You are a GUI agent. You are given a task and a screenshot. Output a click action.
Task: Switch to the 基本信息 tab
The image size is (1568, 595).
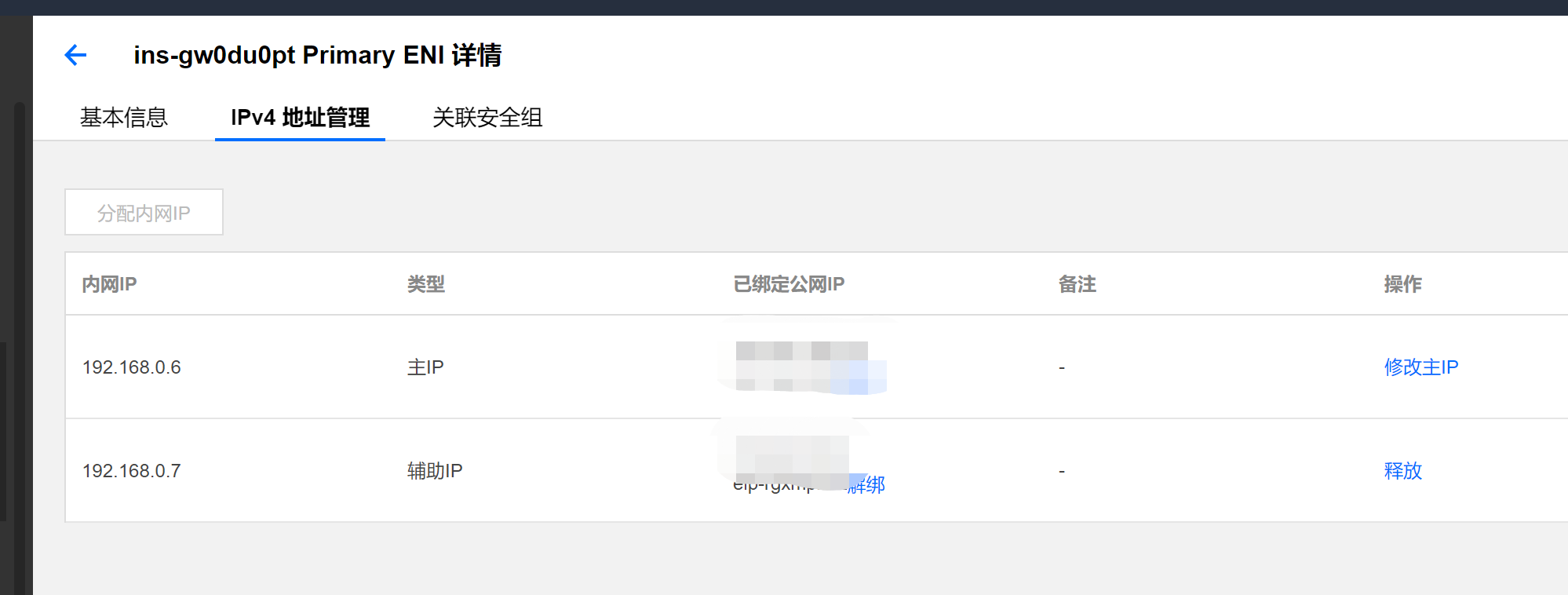(124, 118)
